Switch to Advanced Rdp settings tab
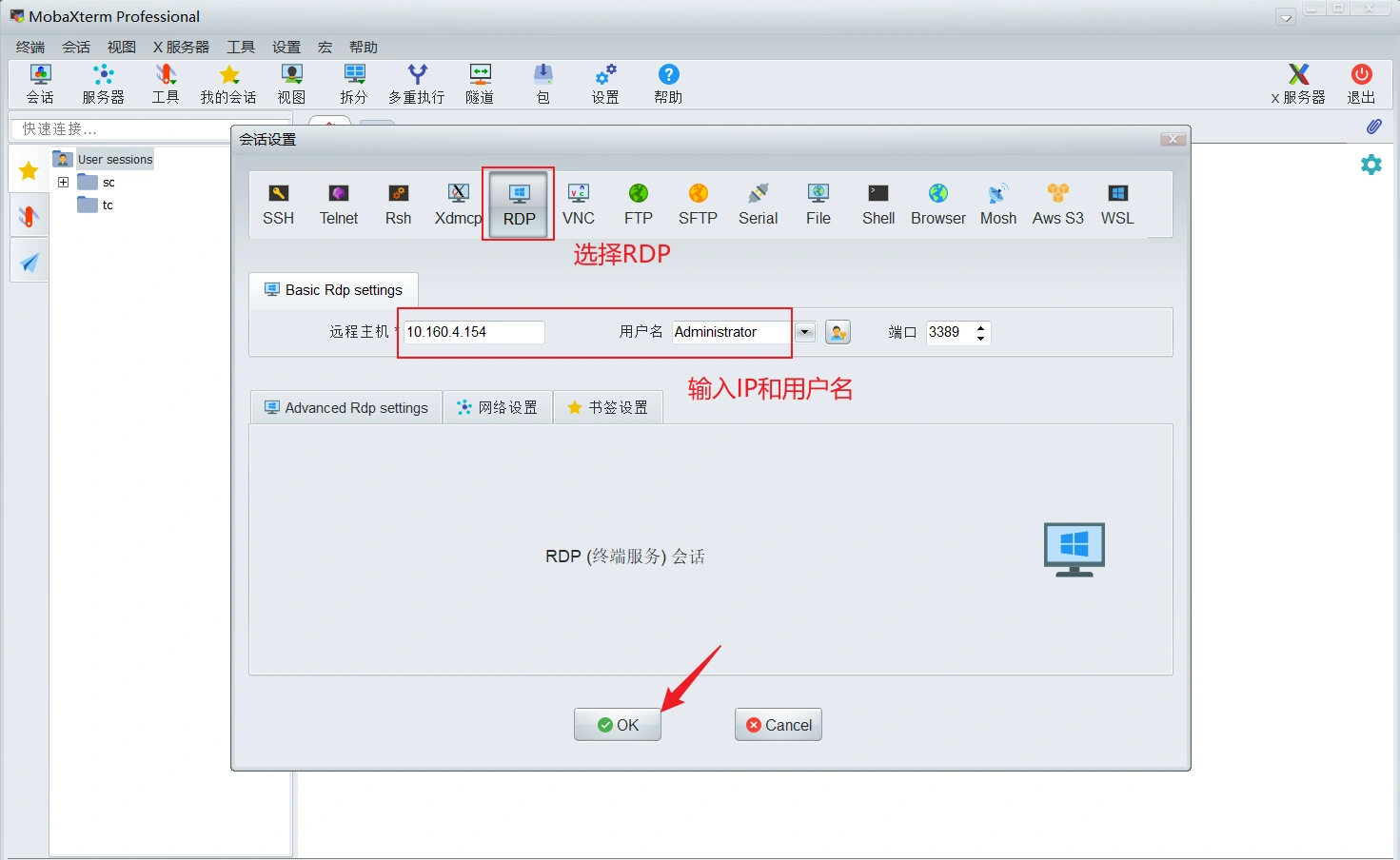 point(346,407)
